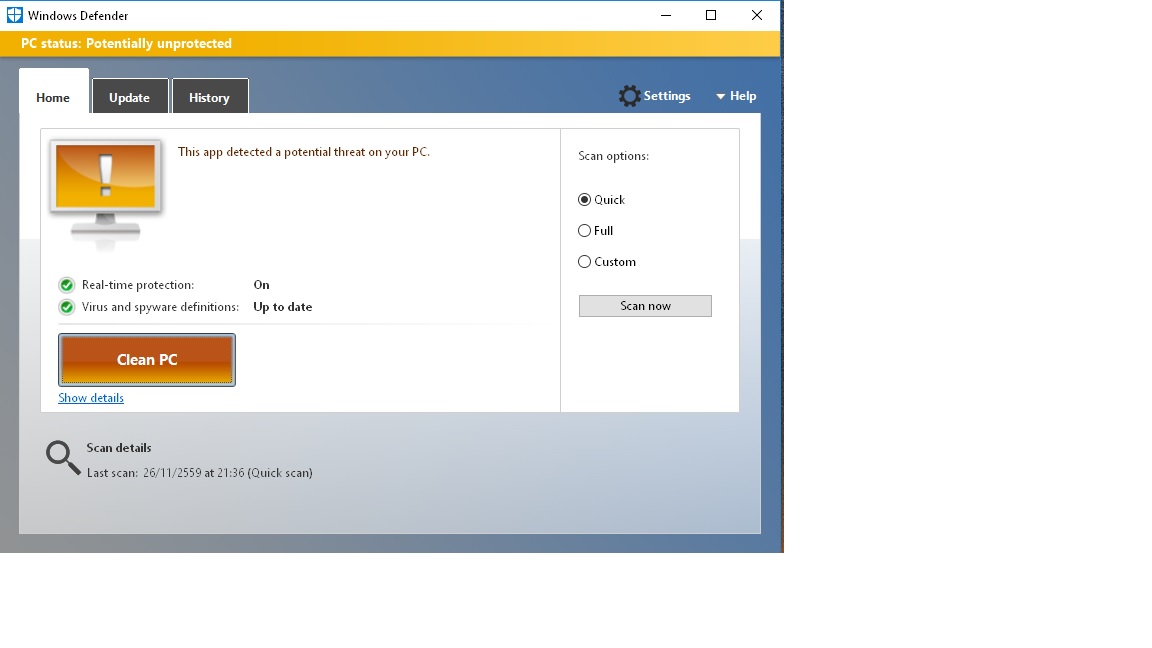Select the Custom scan radio button
Image resolution: width=1152 pixels, height=648 pixels.
(x=584, y=262)
